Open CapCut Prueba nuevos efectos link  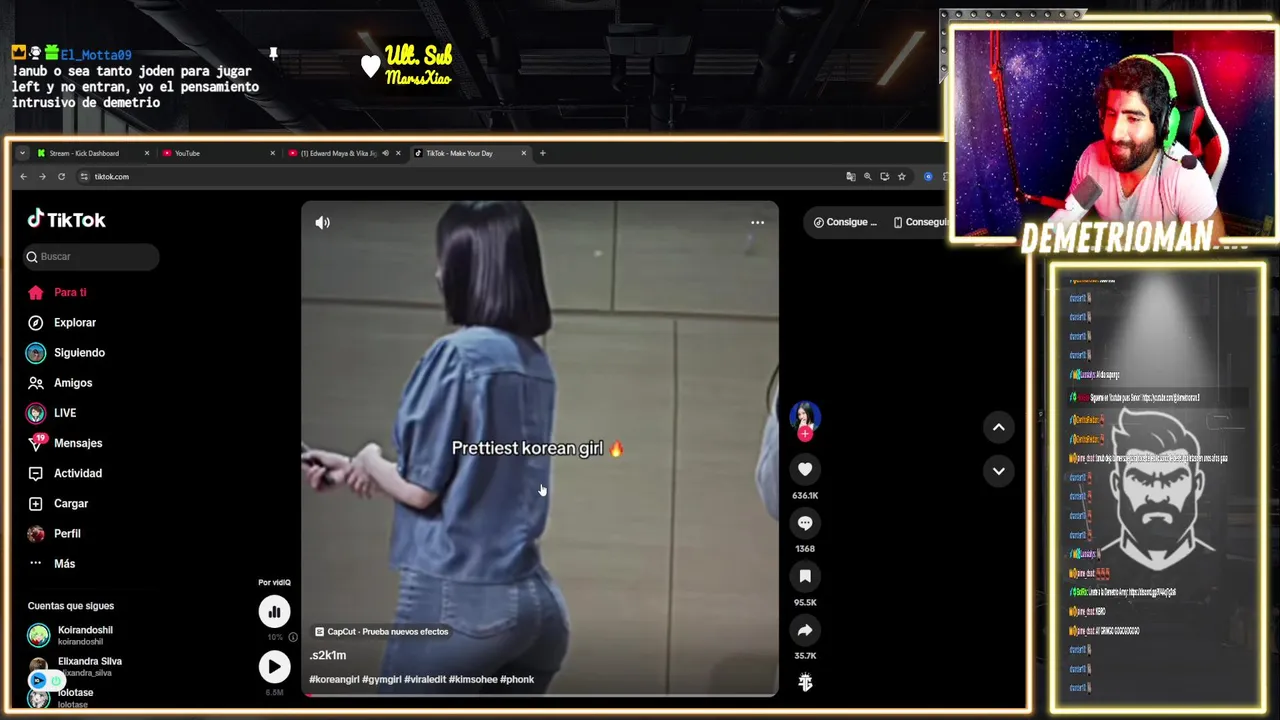point(381,632)
